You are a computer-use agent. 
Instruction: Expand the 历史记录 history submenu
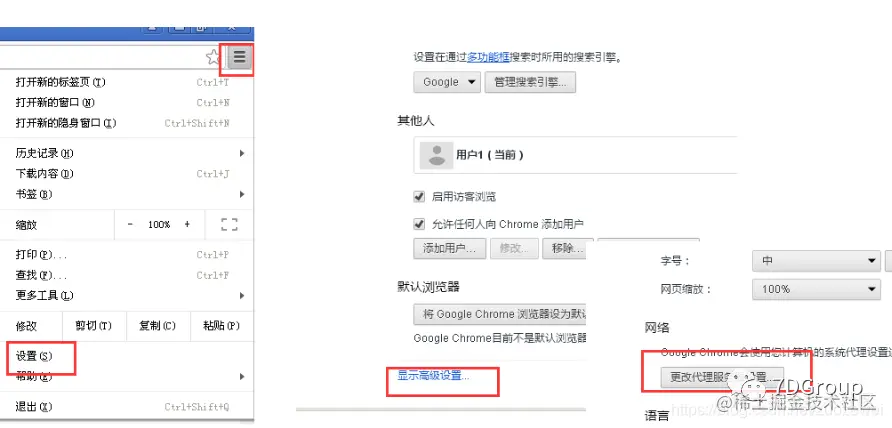click(x=127, y=153)
